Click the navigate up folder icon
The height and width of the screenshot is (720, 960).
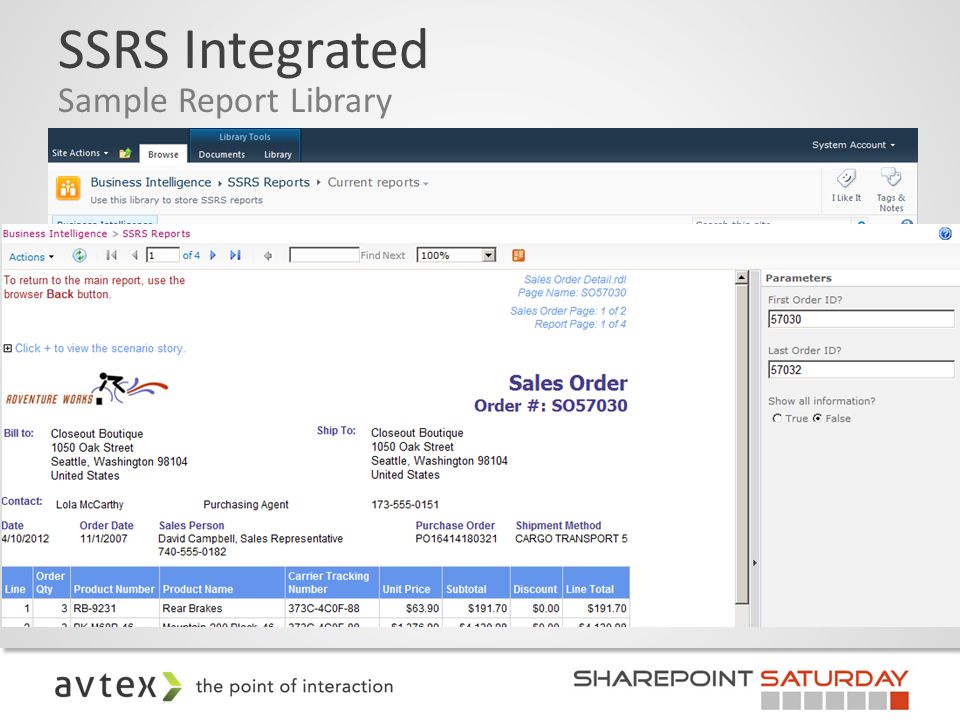pyautogui.click(x=125, y=153)
